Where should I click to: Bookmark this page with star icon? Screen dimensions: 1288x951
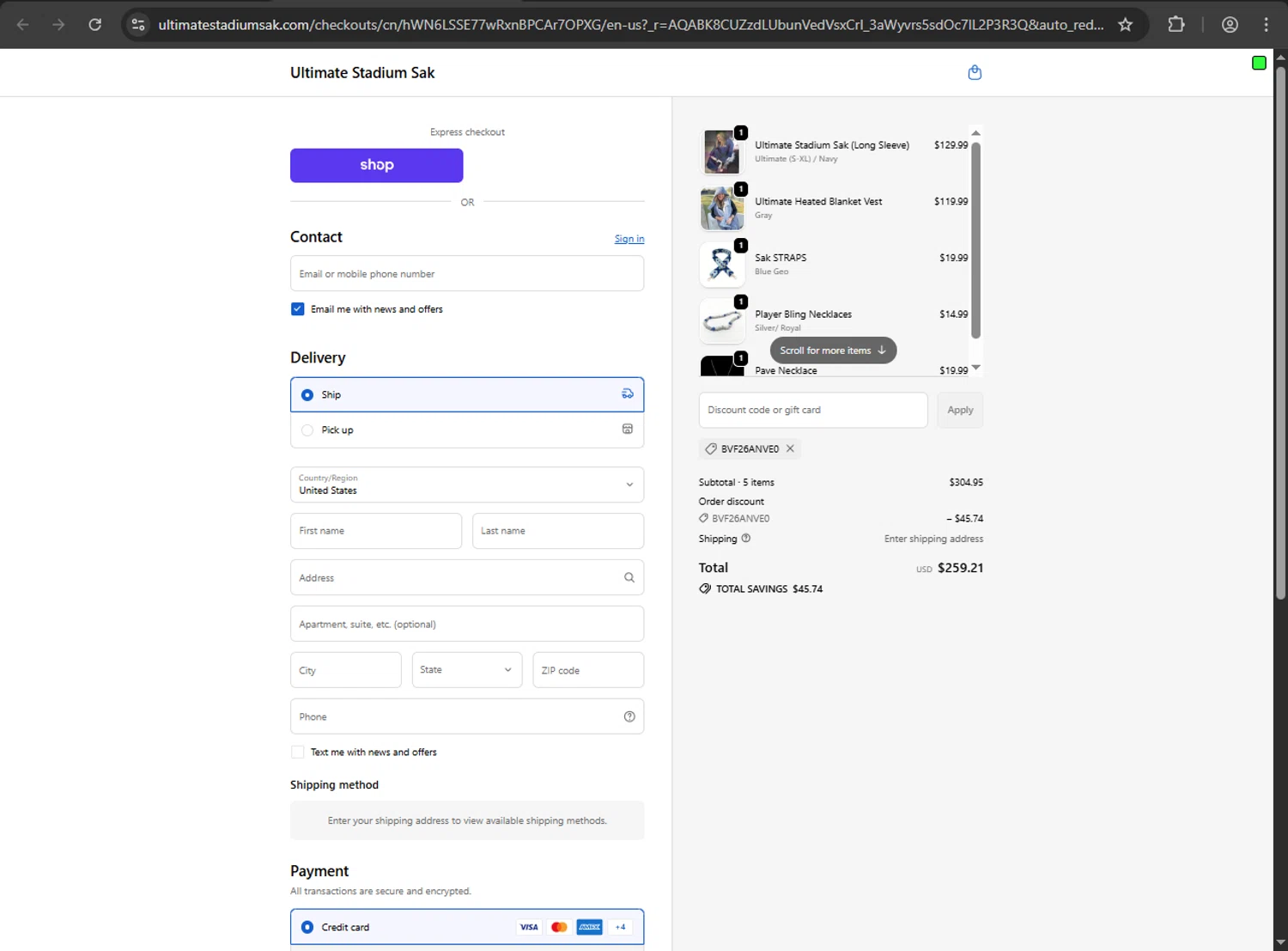pos(1125,24)
